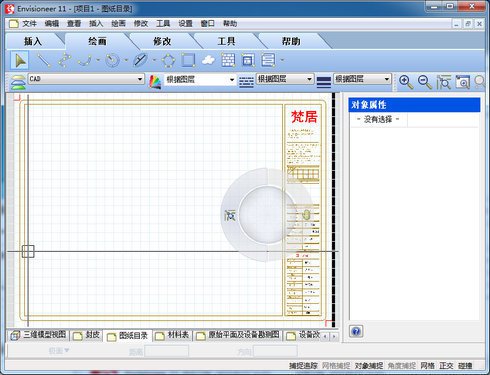Screen dimensions: 490x375
Task: Toggle 网格 display in the status bar
Action: [x=427, y=366]
